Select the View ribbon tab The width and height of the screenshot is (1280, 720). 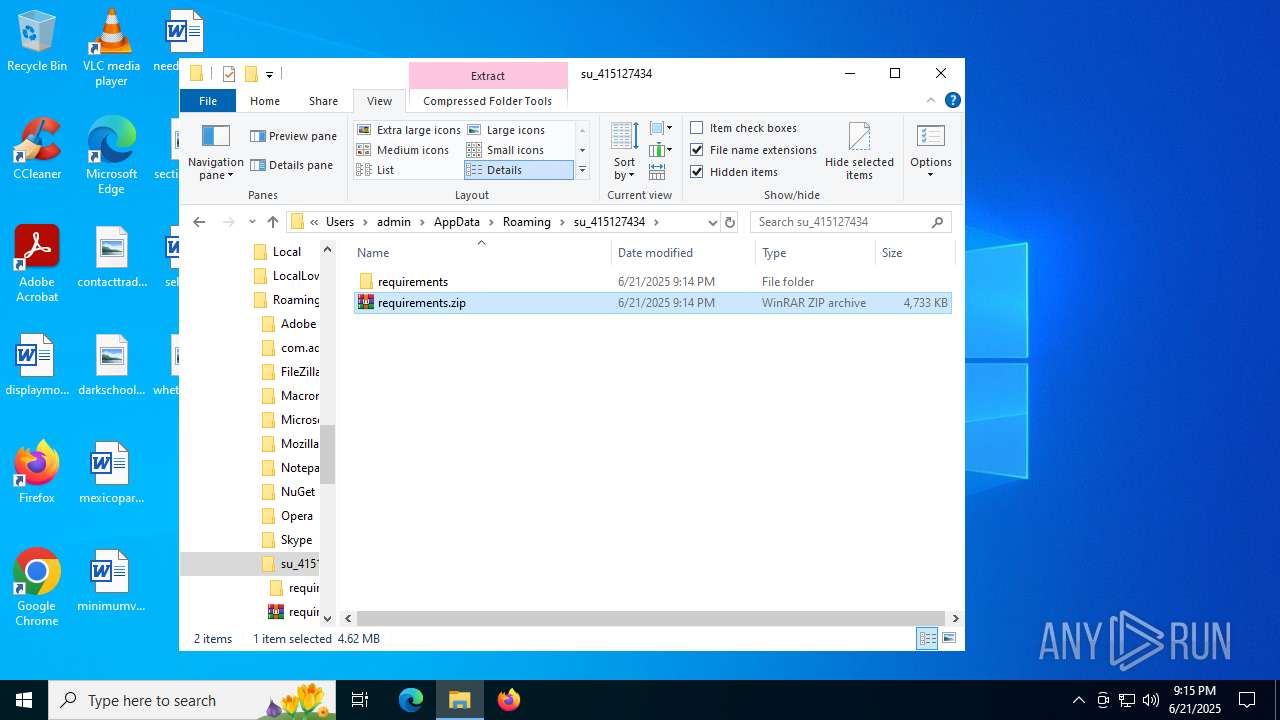pyautogui.click(x=379, y=101)
